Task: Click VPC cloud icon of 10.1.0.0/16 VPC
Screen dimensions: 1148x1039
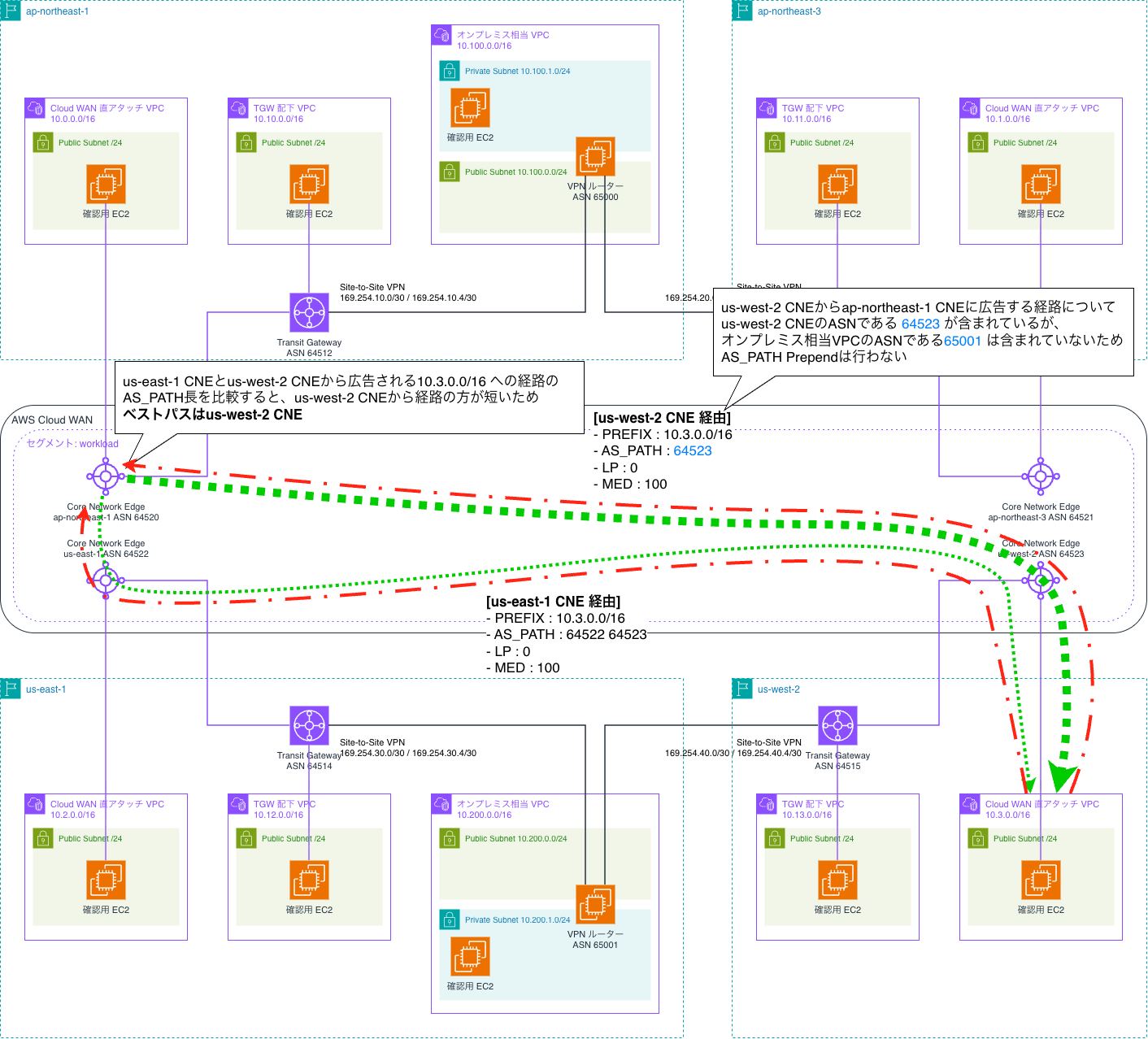Action: click(x=970, y=108)
